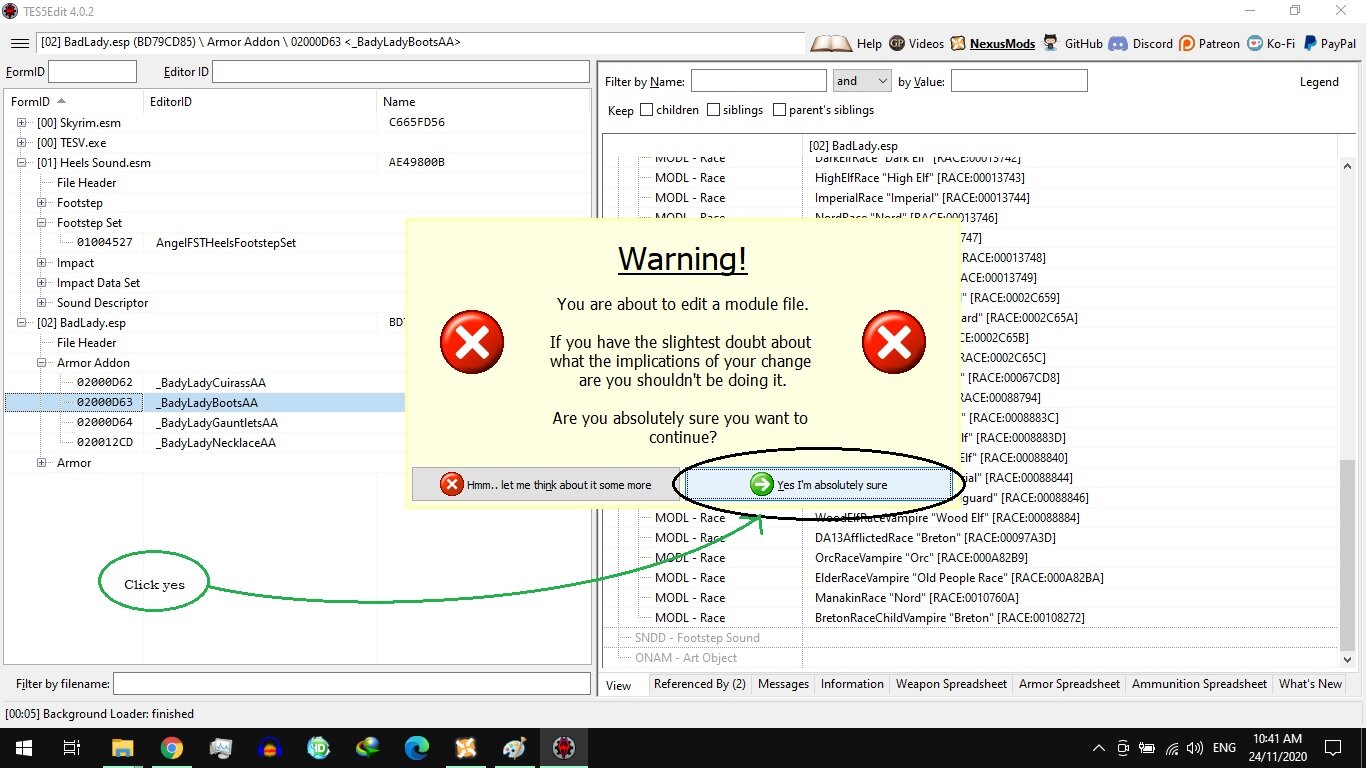Focus the Filter by Name field
The image size is (1366, 768).
[758, 81]
